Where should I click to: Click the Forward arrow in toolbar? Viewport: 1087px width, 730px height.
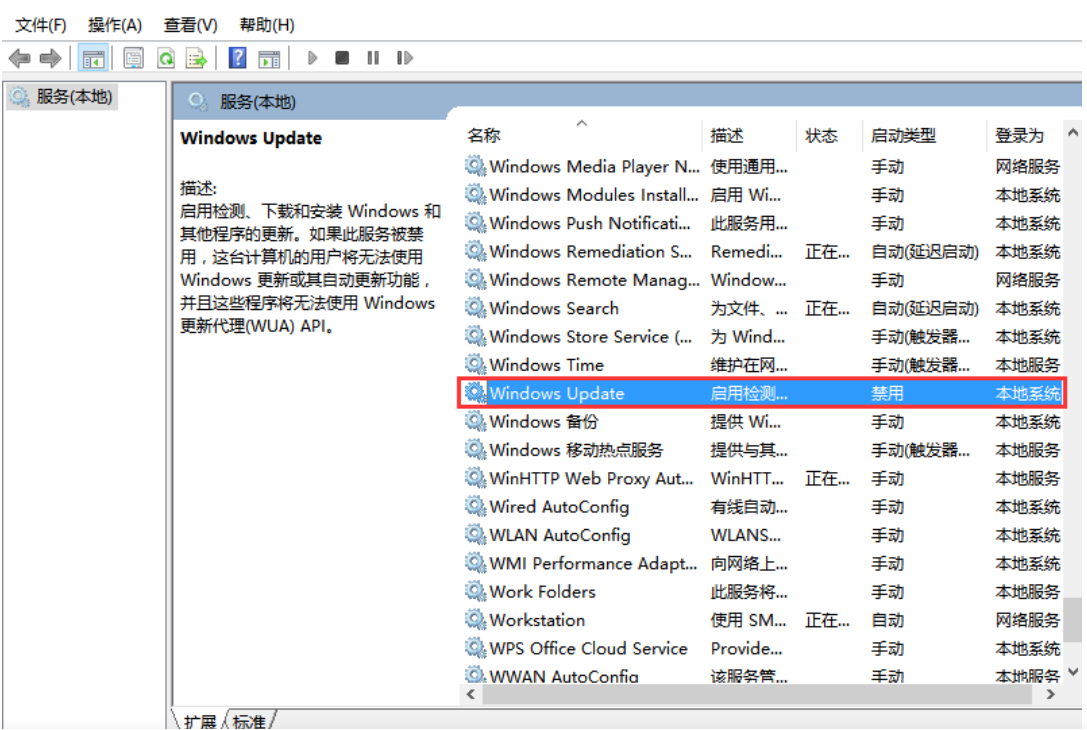pos(50,59)
